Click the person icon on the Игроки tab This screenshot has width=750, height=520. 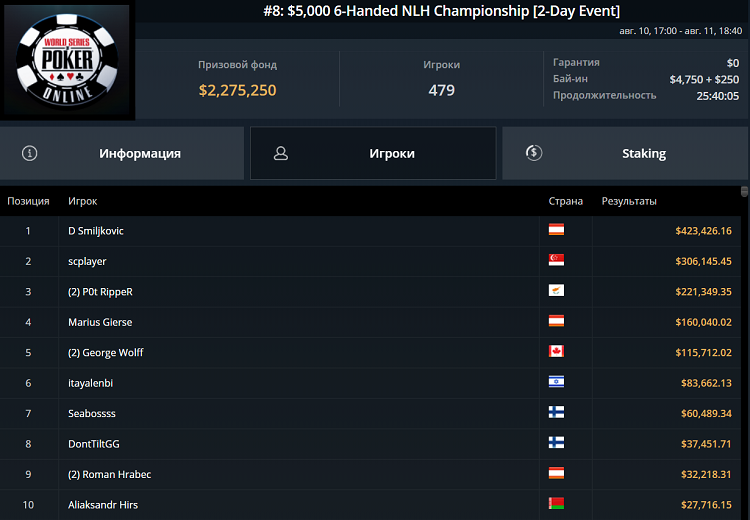point(281,153)
